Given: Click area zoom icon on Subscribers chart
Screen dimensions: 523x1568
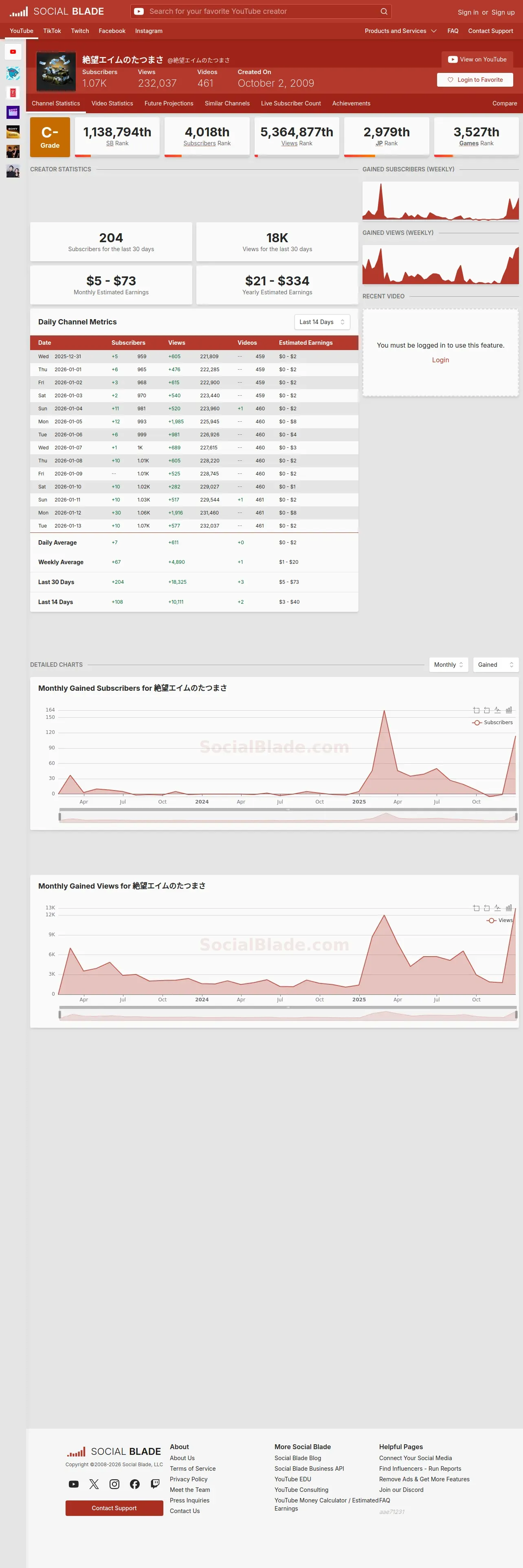Looking at the screenshot, I should coord(476,710).
